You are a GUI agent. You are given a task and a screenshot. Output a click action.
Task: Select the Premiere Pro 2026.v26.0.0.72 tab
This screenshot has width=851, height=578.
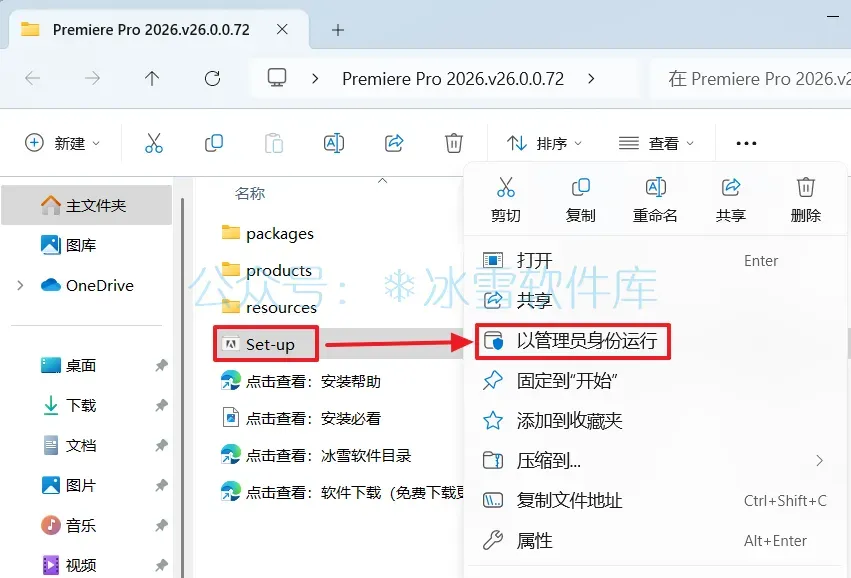click(151, 29)
